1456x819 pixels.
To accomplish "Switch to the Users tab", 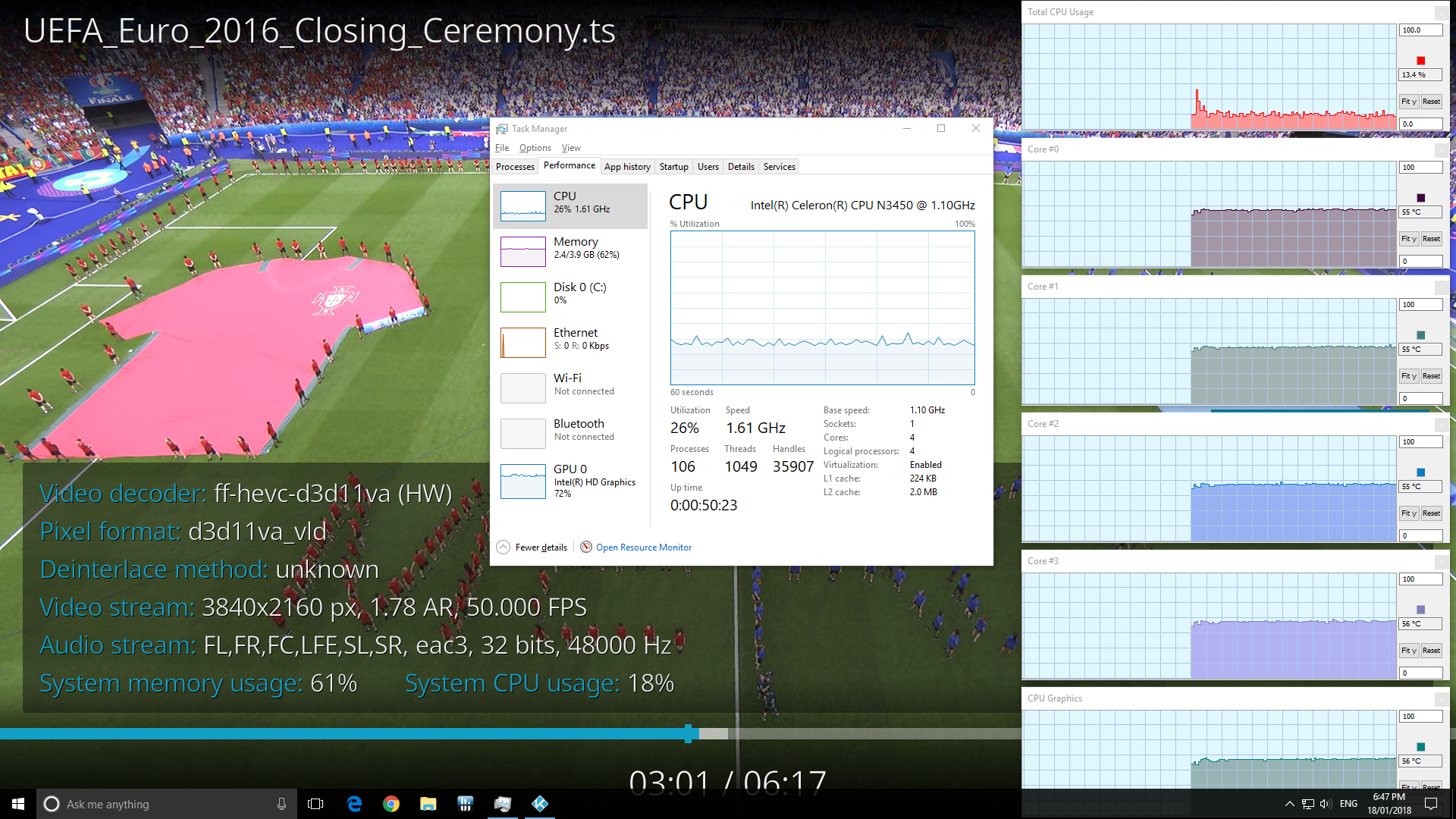I will pyautogui.click(x=708, y=167).
